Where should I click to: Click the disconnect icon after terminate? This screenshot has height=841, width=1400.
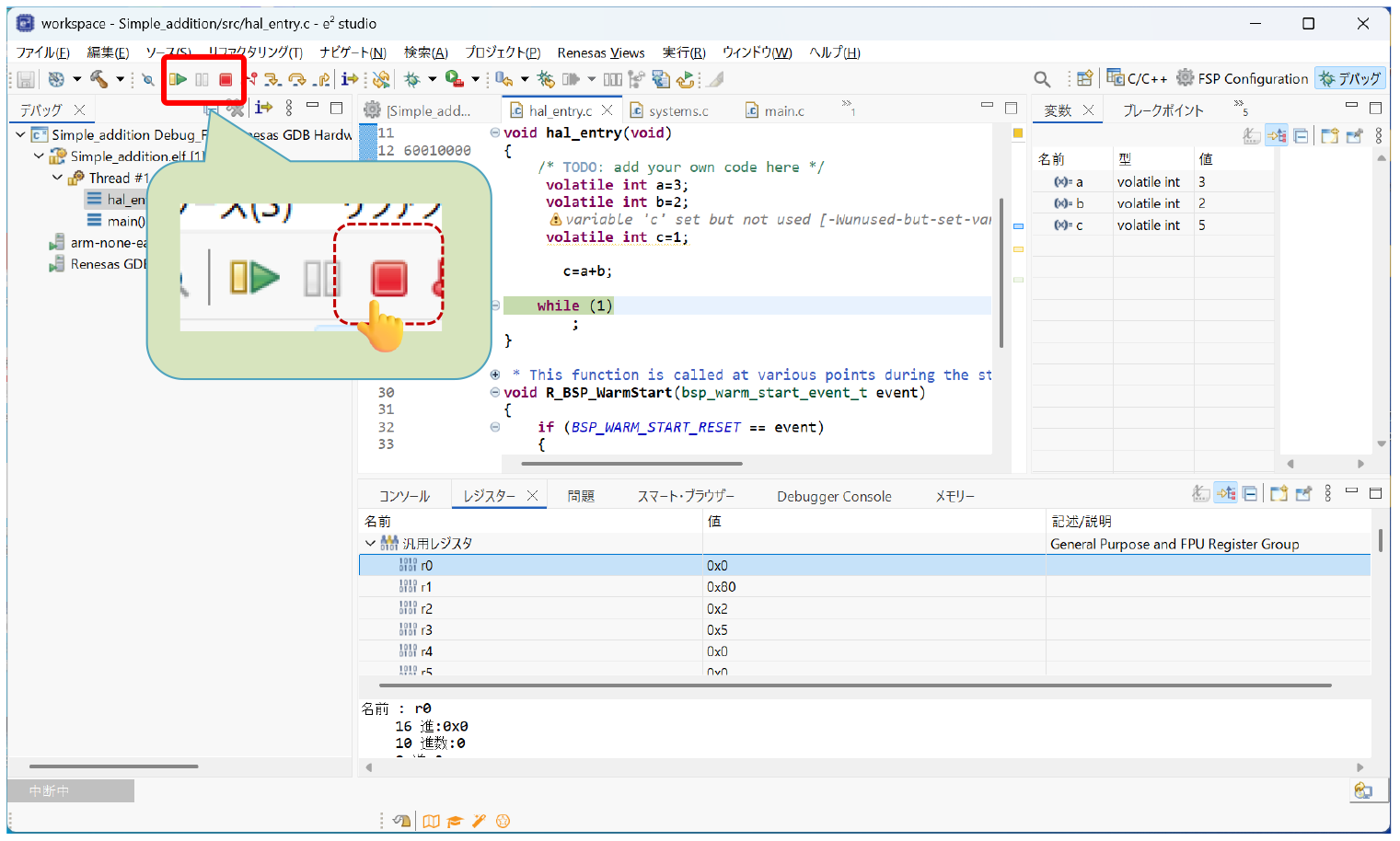250,80
